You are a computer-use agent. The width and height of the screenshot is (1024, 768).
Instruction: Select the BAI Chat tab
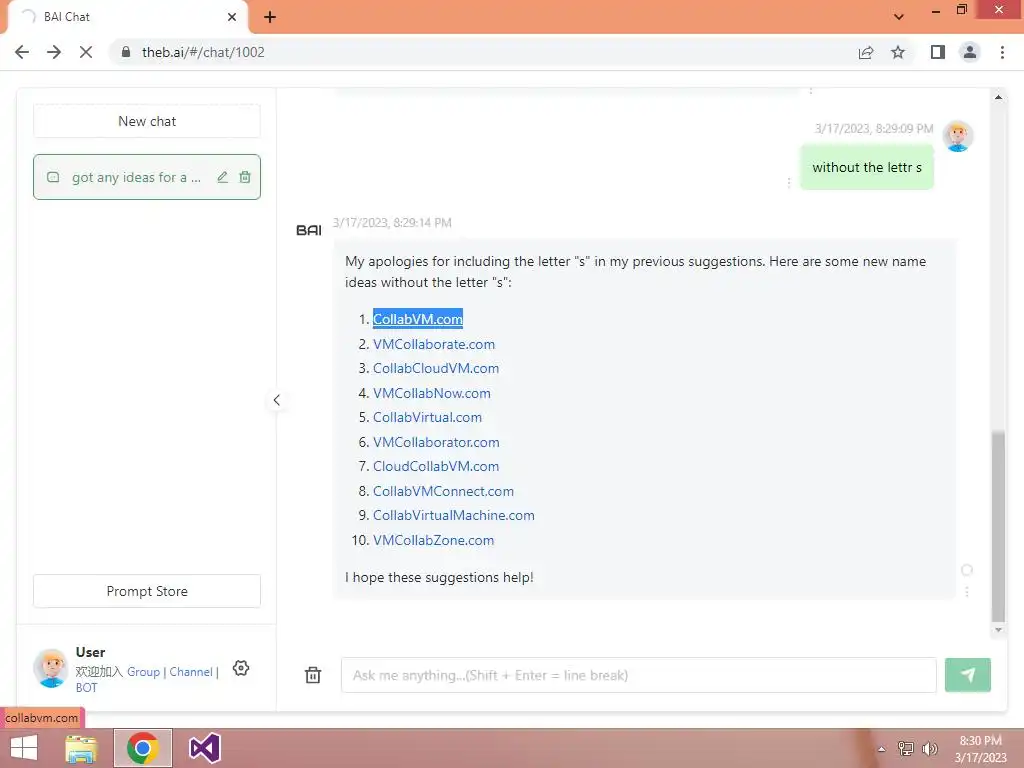click(127, 17)
